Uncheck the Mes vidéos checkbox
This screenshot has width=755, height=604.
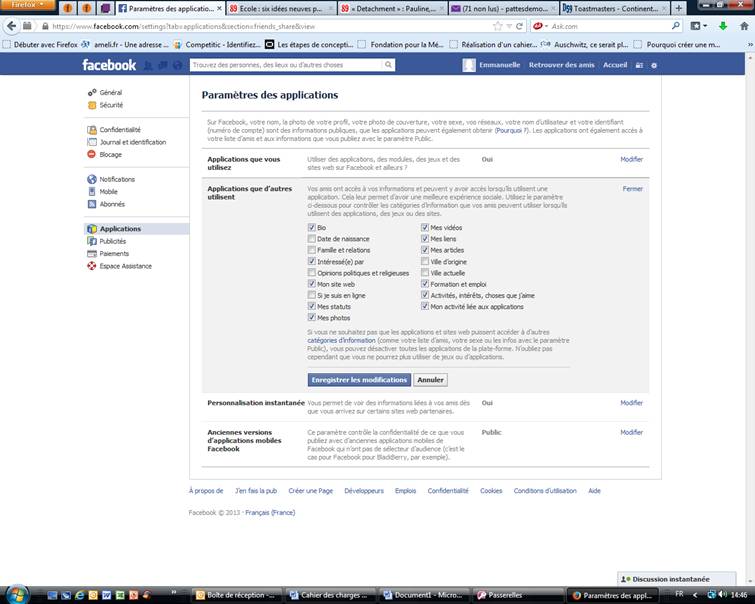point(425,227)
